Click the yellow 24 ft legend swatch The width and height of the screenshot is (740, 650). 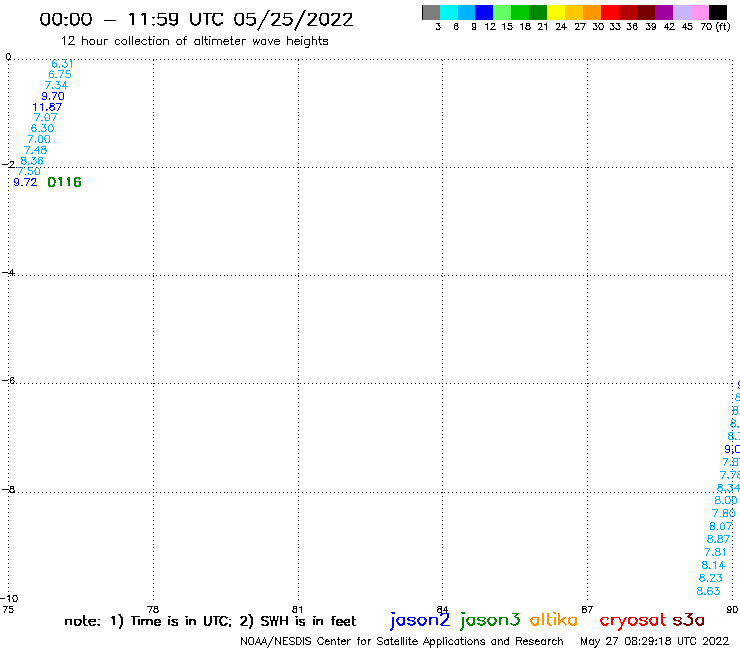tap(556, 12)
